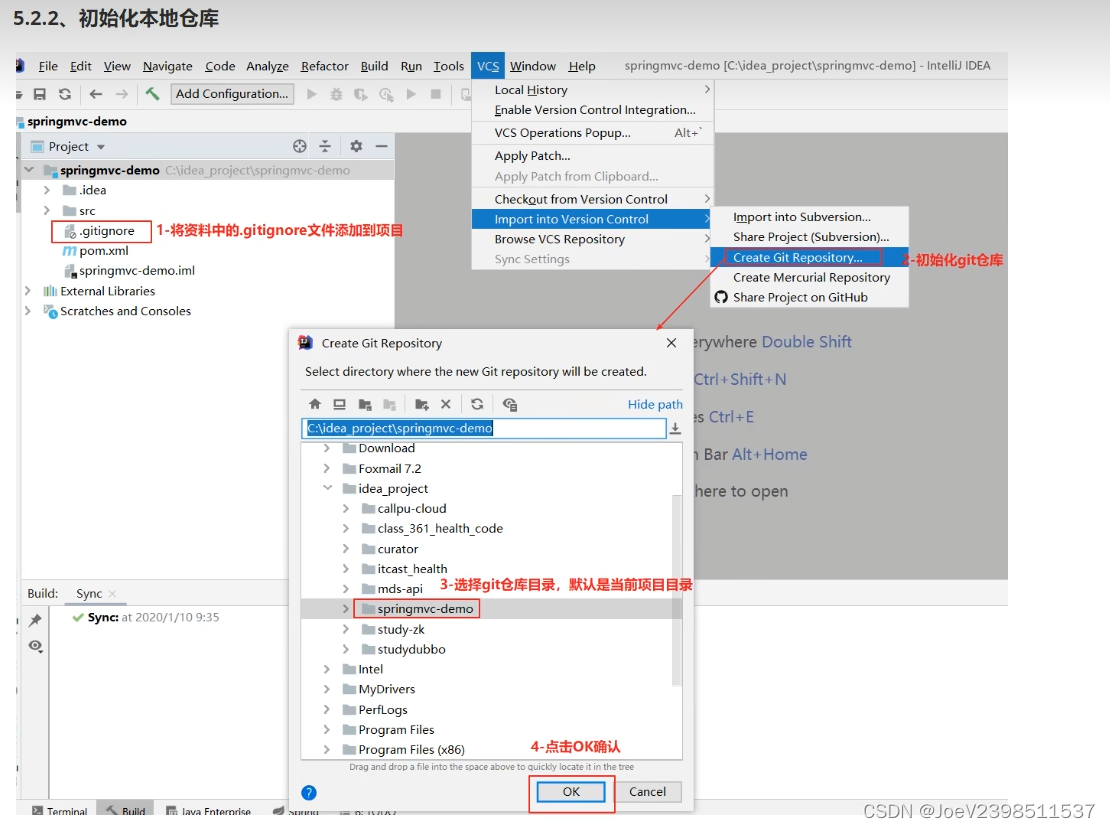The image size is (1110, 828).
Task: Open the File menu
Action: coord(48,66)
